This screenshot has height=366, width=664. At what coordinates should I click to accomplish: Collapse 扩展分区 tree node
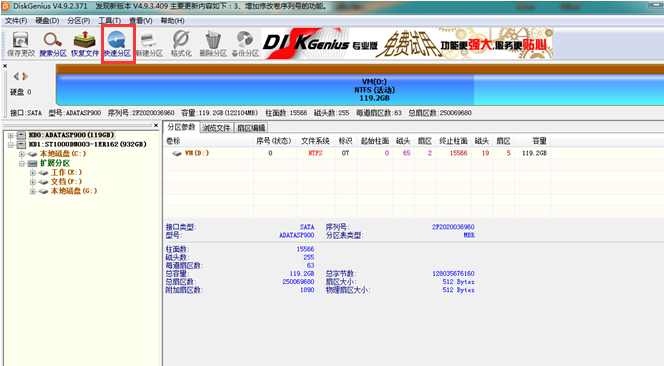(22, 164)
